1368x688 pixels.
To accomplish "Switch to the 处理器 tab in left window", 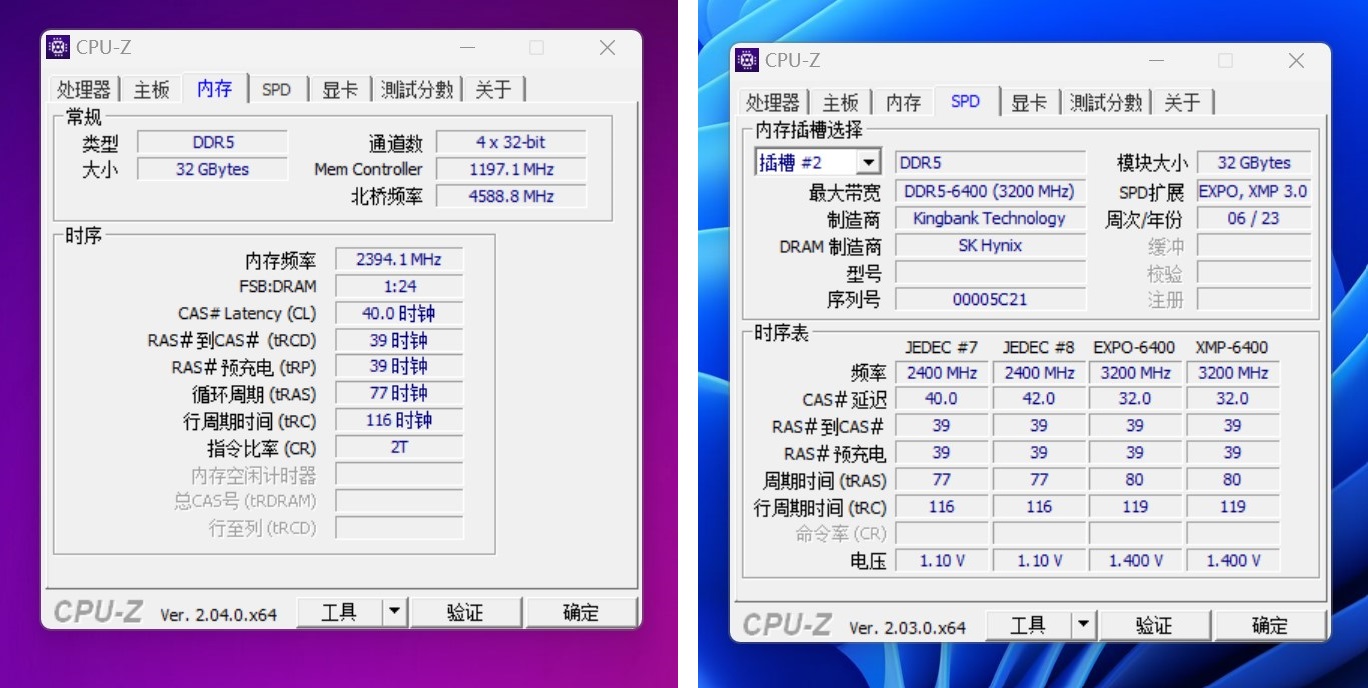I will pos(85,89).
